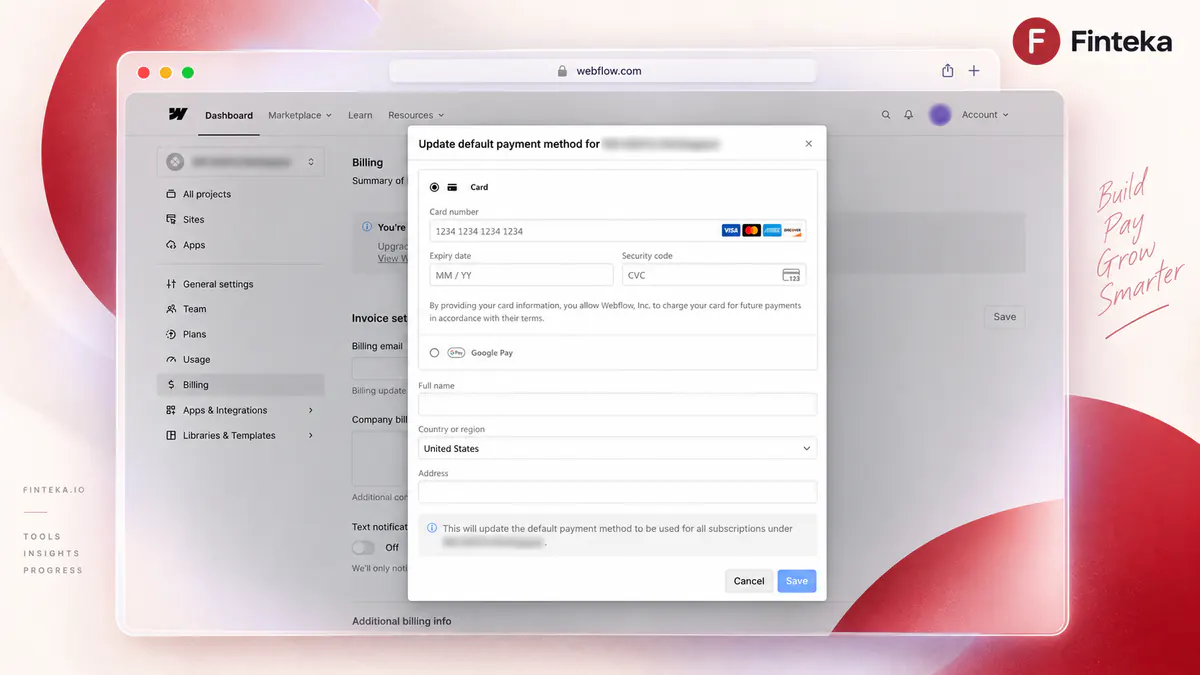This screenshot has height=675, width=1200.
Task: Click the webflow.com address bar
Action: 602,71
